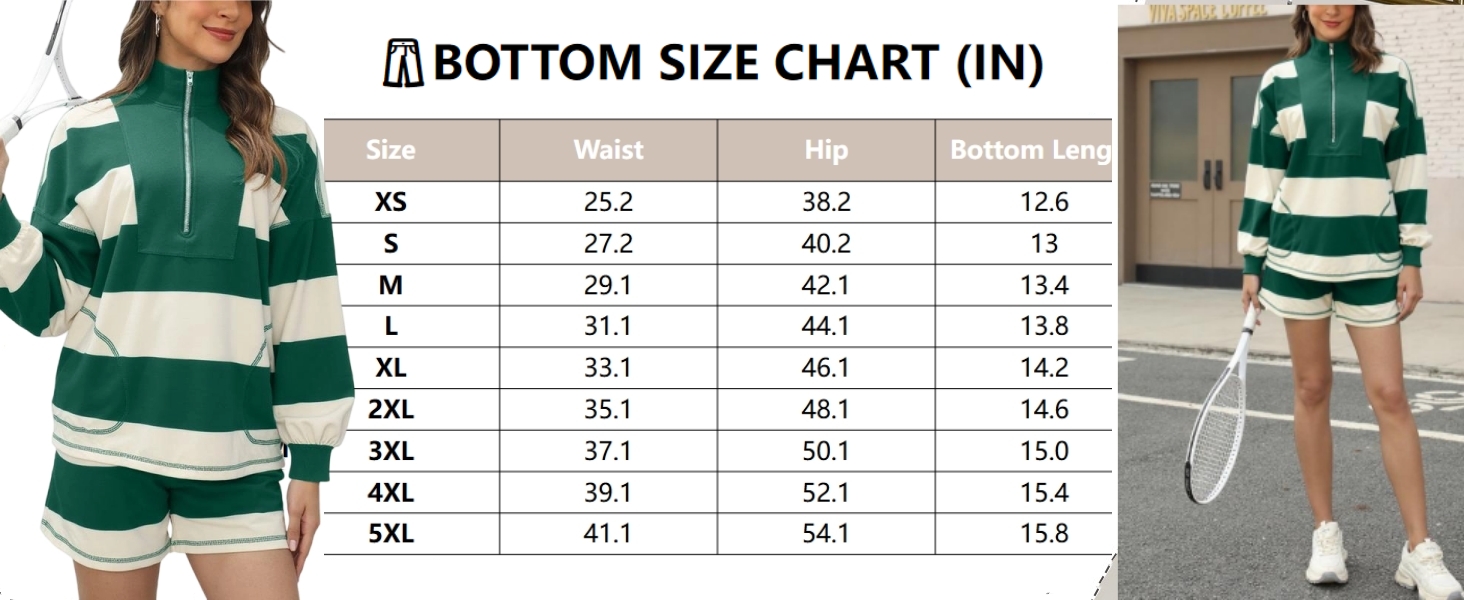Image resolution: width=1464 pixels, height=600 pixels.
Task: Click the 13.8 bottom length value
Action: click(x=1044, y=327)
